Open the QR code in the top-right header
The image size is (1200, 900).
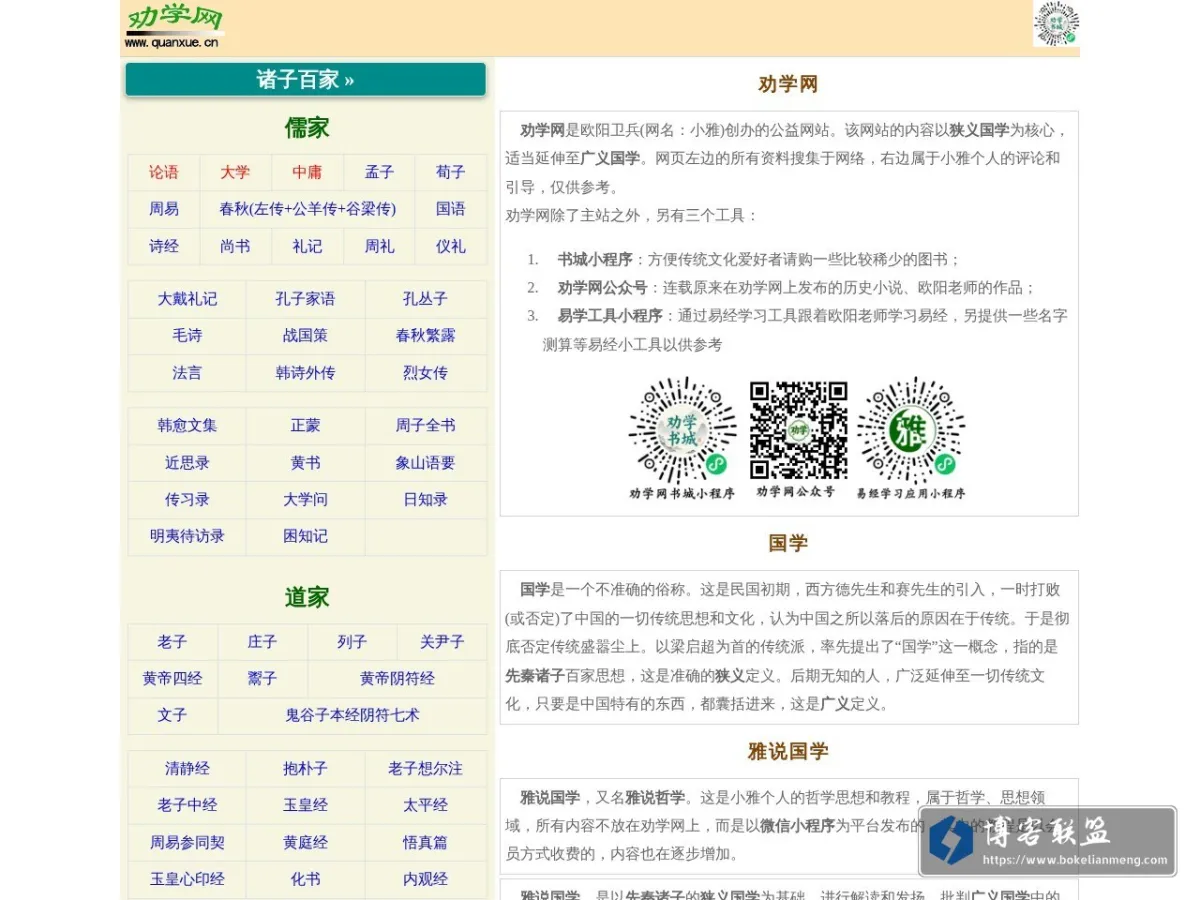click(1056, 24)
